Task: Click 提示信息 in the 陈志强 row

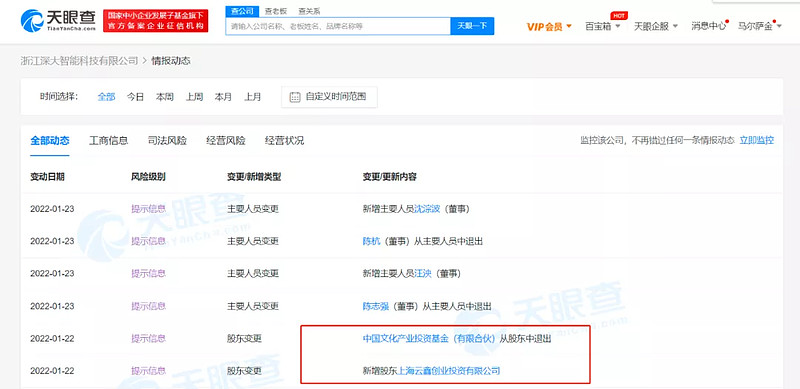Action: click(148, 306)
